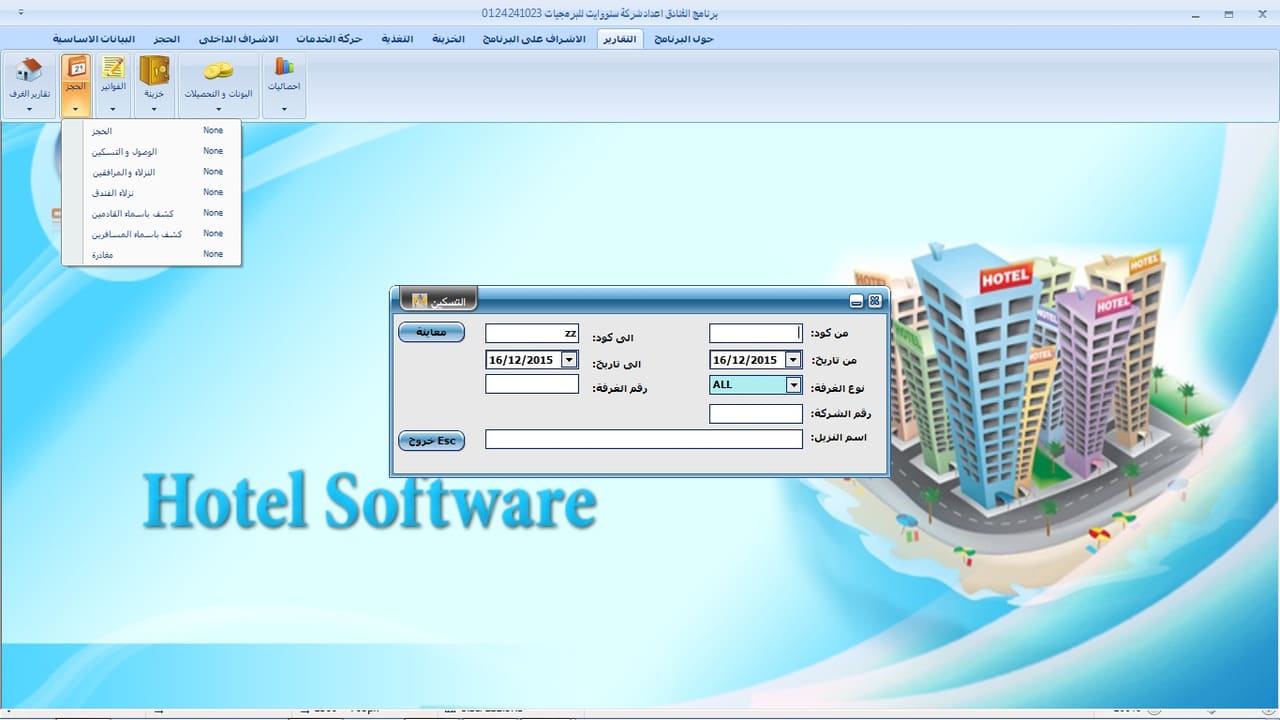Choose كشف باسماء المسافرين menu entry
Viewport: 1280px width, 720px height.
(x=152, y=234)
